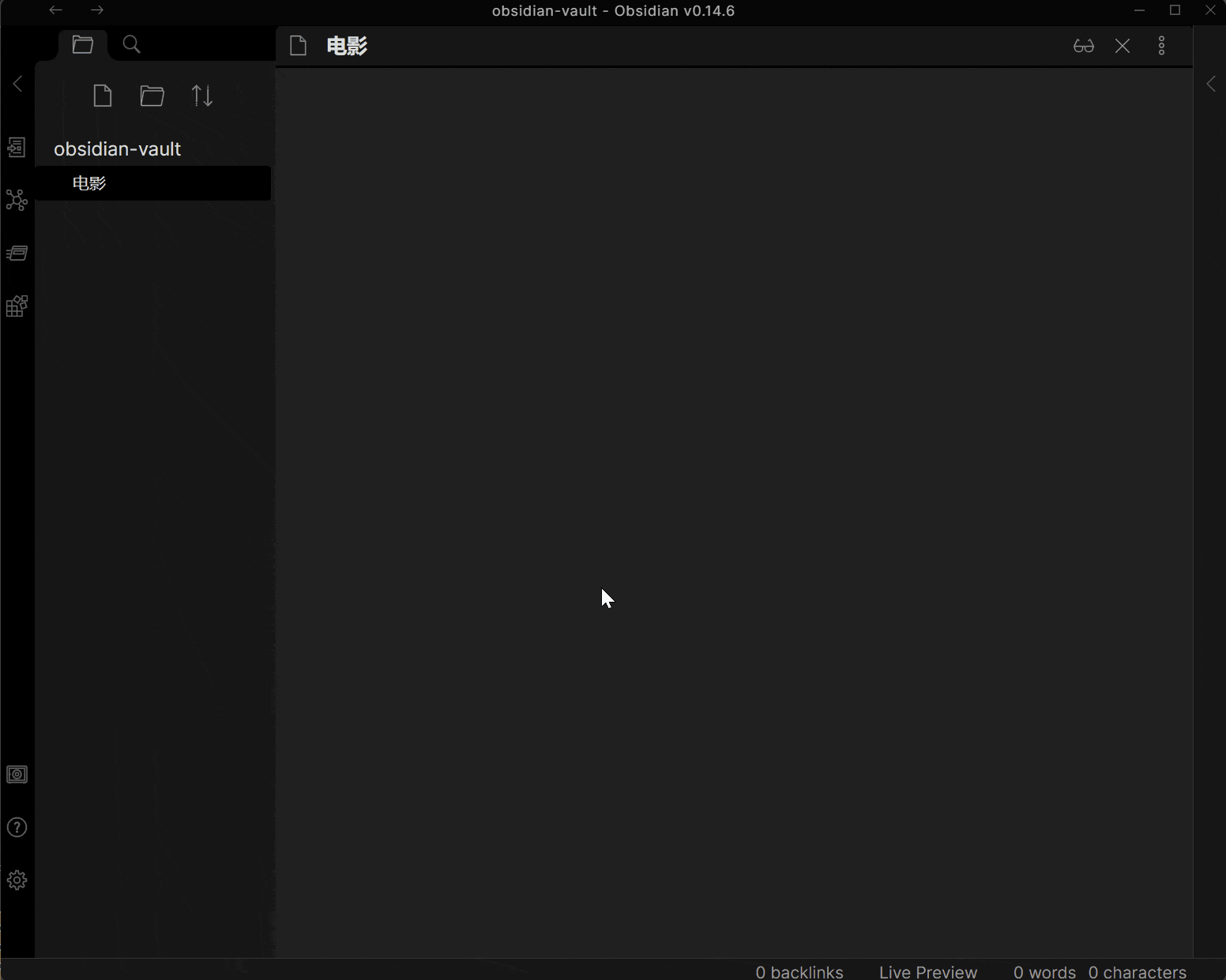Open the vault switcher icon
Image resolution: width=1226 pixels, height=980 pixels.
pyautogui.click(x=17, y=775)
